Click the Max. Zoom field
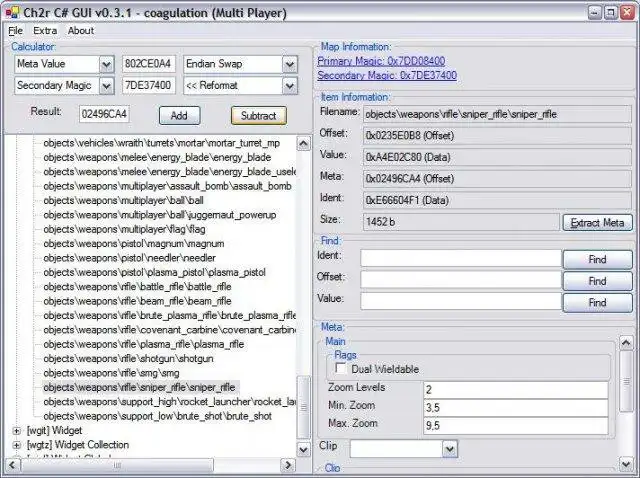This screenshot has height=478, width=640. [x=516, y=425]
